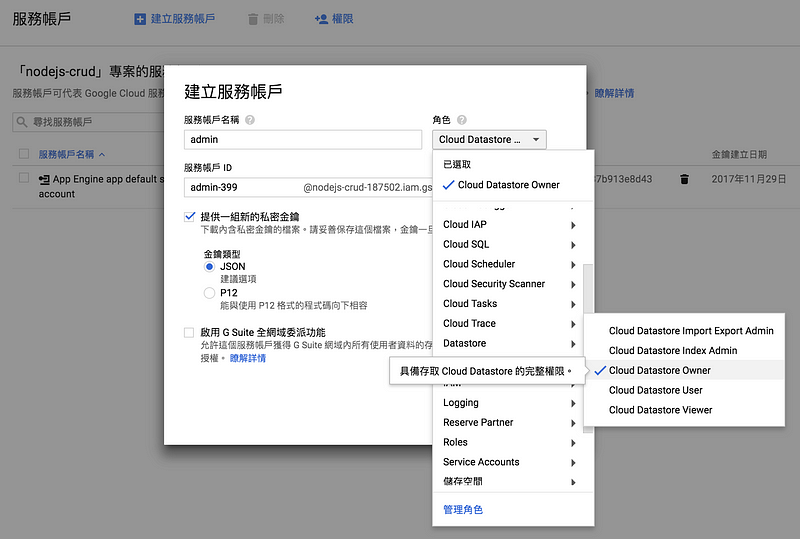
Task: Click the add-person icon beside 權限
Action: tap(321, 19)
